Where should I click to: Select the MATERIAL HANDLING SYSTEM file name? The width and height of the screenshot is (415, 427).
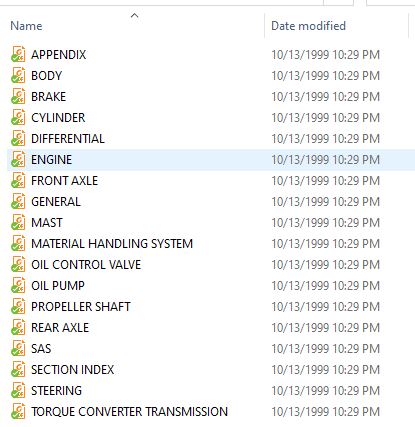(x=112, y=244)
